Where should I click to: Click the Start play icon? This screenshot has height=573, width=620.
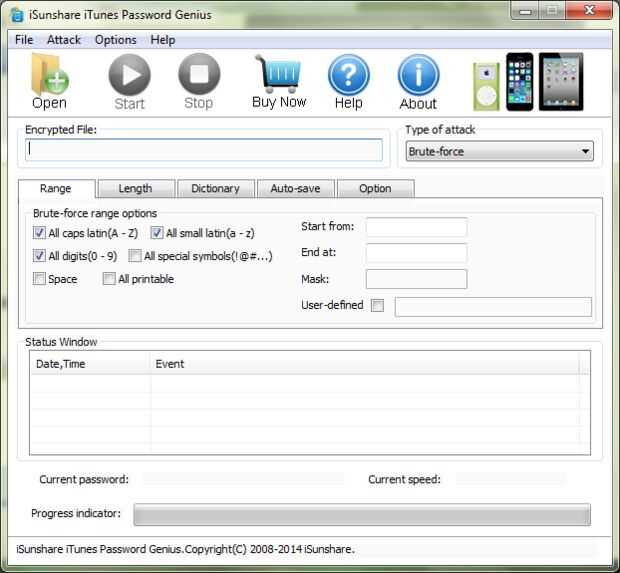[x=130, y=75]
